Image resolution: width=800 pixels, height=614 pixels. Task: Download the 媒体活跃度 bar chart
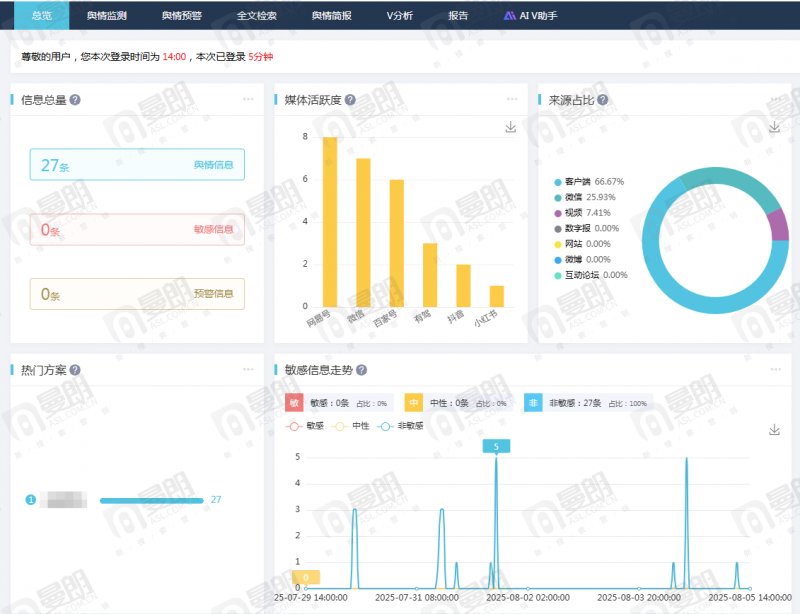click(510, 127)
